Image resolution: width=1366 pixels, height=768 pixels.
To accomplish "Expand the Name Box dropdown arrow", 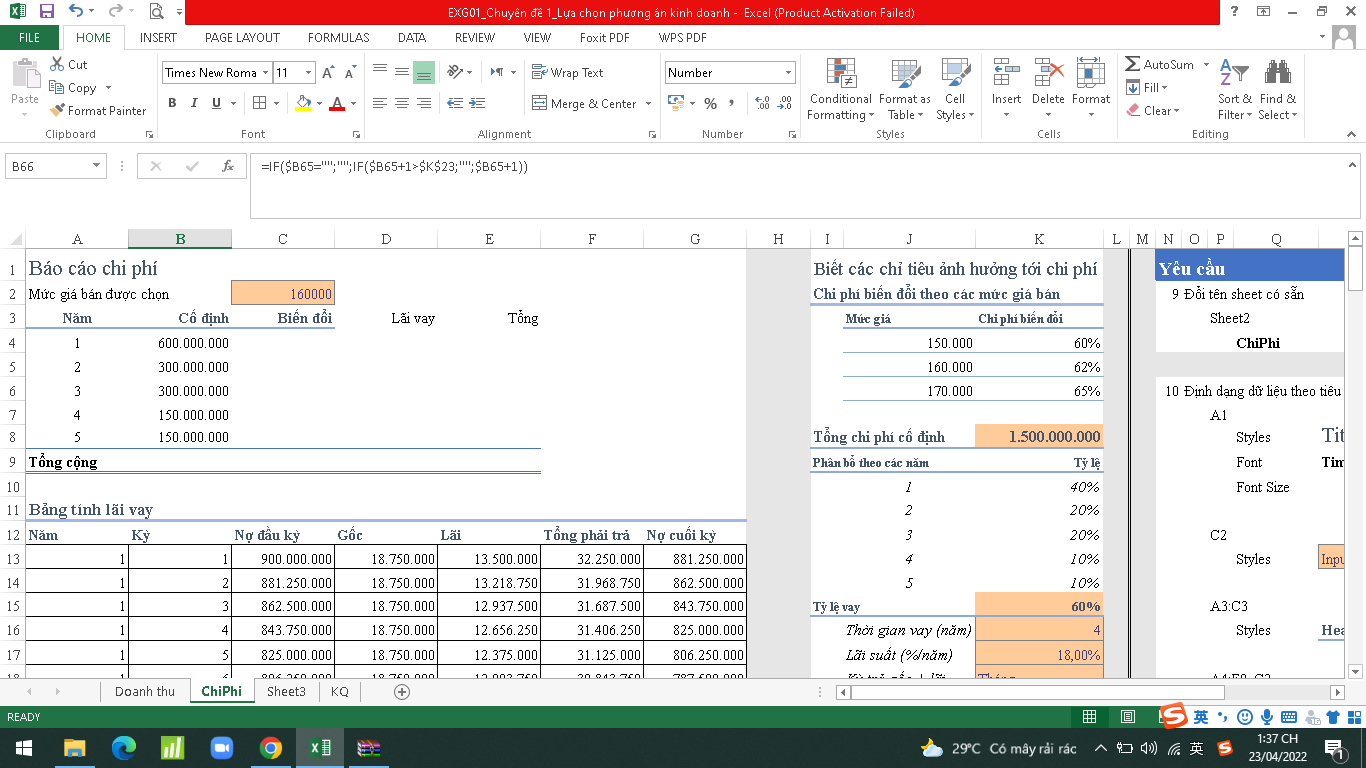I will pos(97,167).
